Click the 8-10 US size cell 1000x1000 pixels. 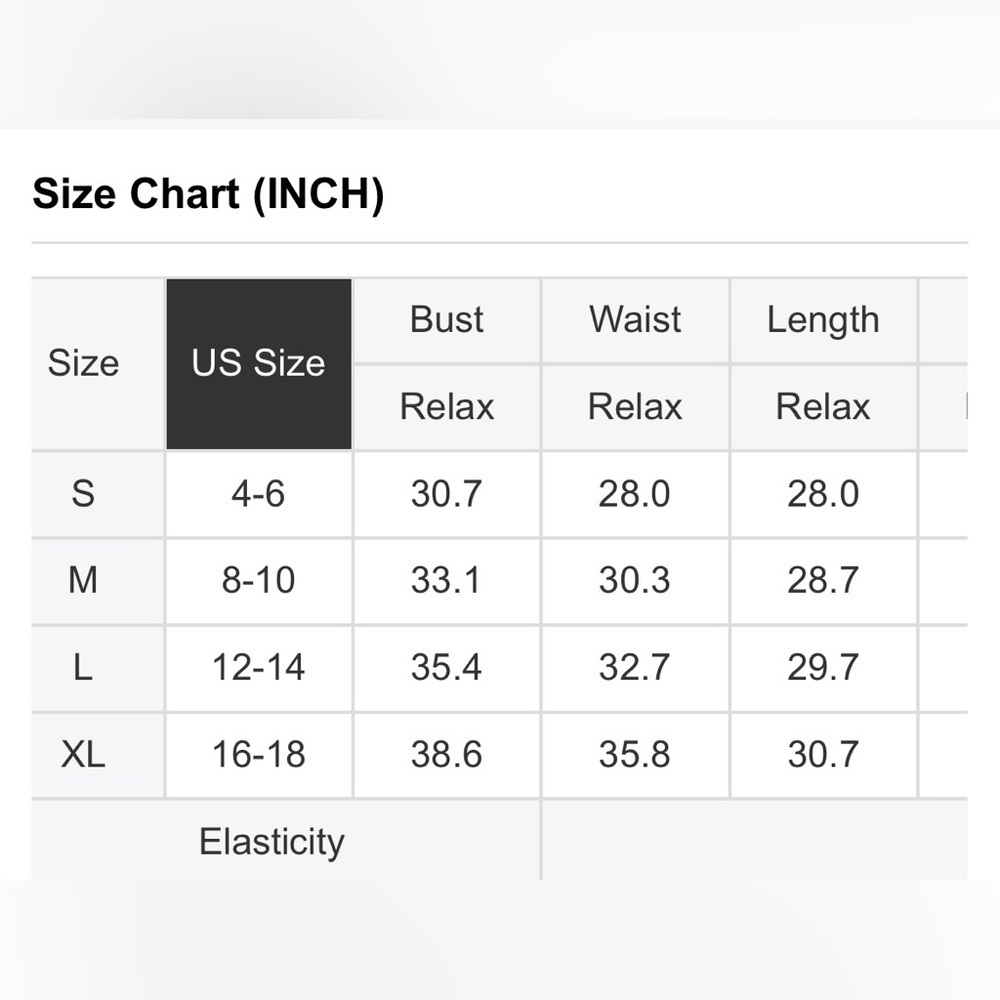(x=259, y=581)
